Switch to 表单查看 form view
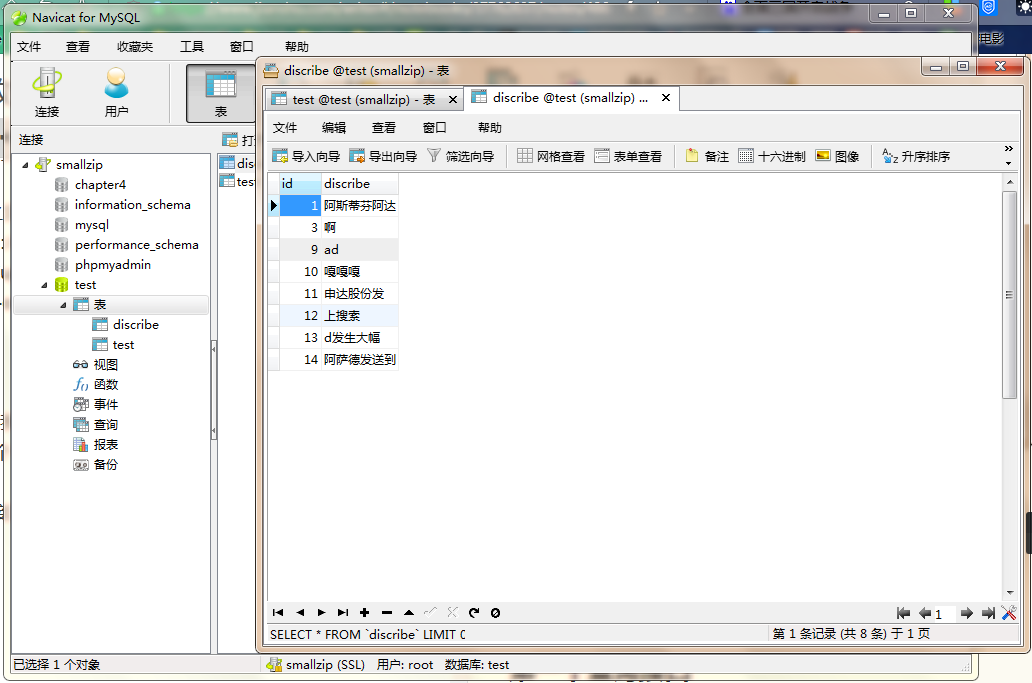1032x683 pixels. point(629,157)
